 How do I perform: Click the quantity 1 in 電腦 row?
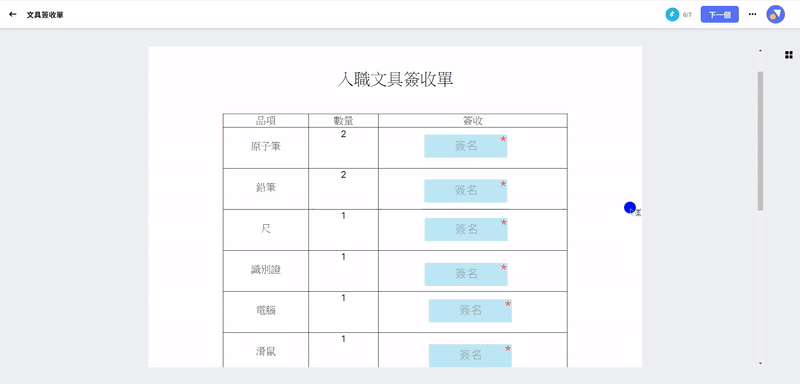click(343, 298)
